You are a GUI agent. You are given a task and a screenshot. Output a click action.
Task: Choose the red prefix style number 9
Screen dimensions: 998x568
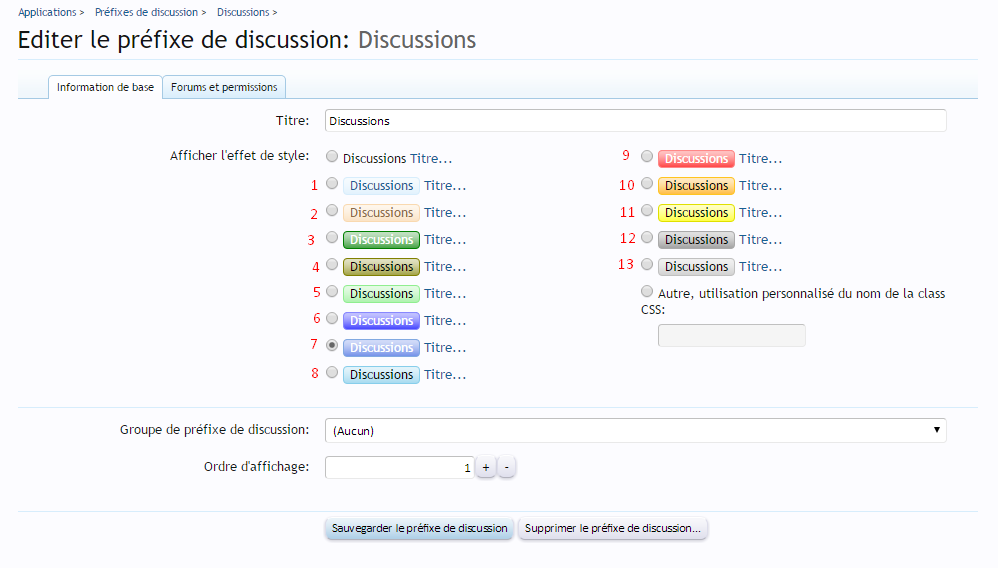647,157
